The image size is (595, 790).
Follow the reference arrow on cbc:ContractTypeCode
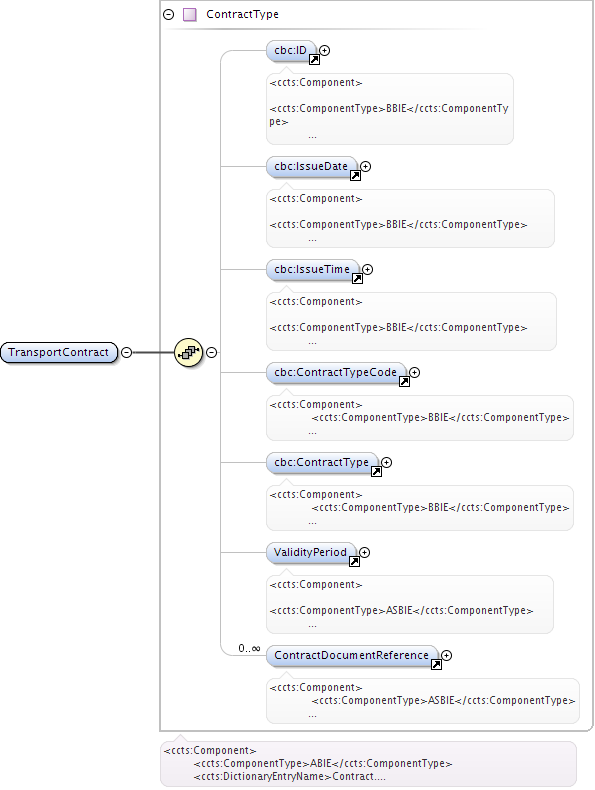point(404,381)
